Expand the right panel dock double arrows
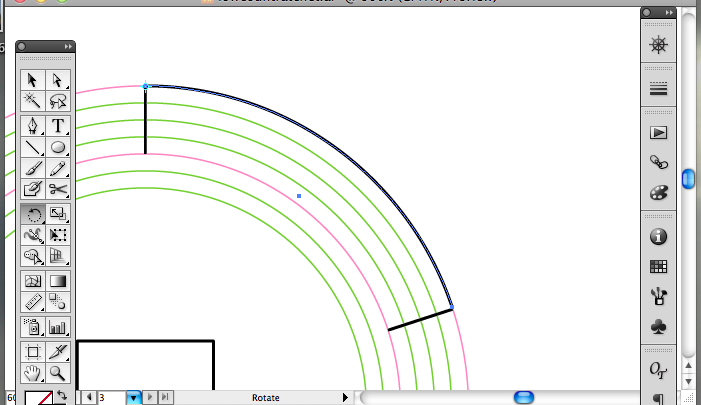The height and width of the screenshot is (405, 701). click(x=669, y=13)
